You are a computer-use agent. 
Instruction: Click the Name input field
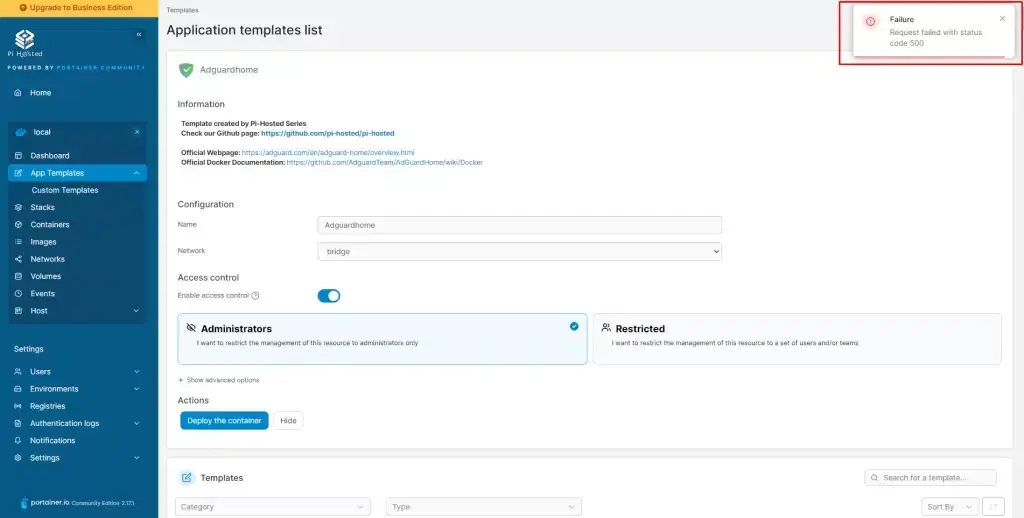pos(519,225)
